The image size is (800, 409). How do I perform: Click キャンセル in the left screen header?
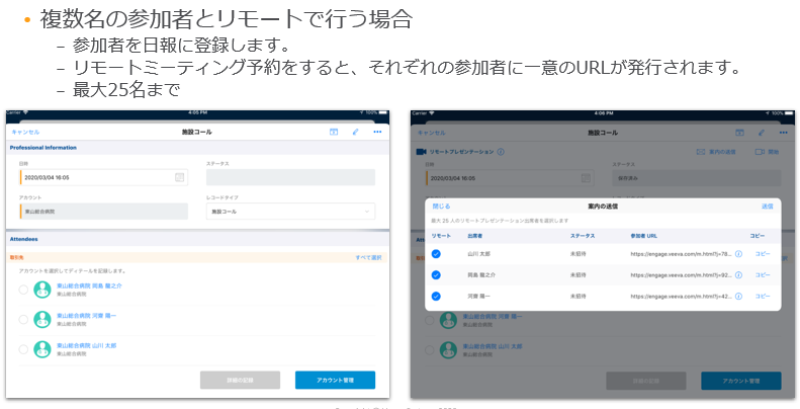(x=25, y=131)
